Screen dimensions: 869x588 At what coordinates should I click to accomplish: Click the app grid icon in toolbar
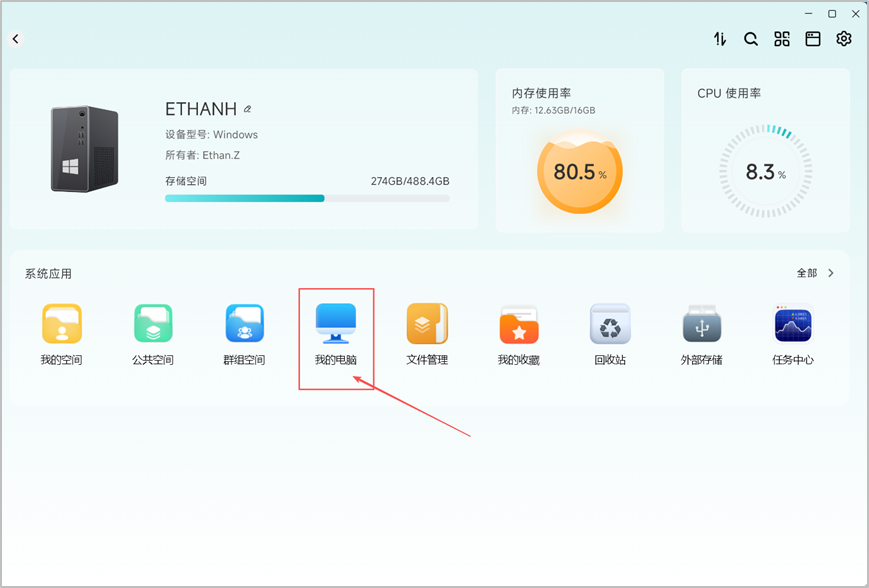[782, 39]
